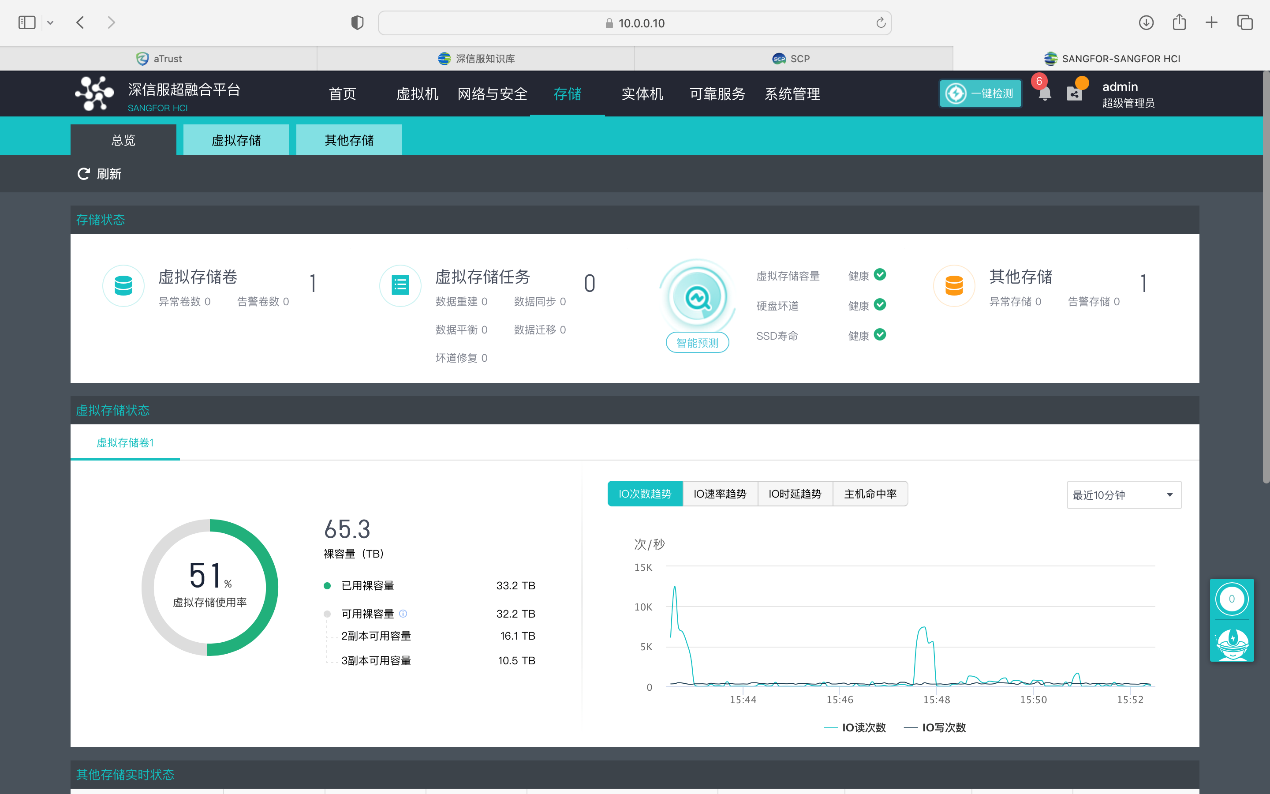This screenshot has width=1270, height=794.
Task: Click the info icon beside 可用裸容量
Action: 403,614
